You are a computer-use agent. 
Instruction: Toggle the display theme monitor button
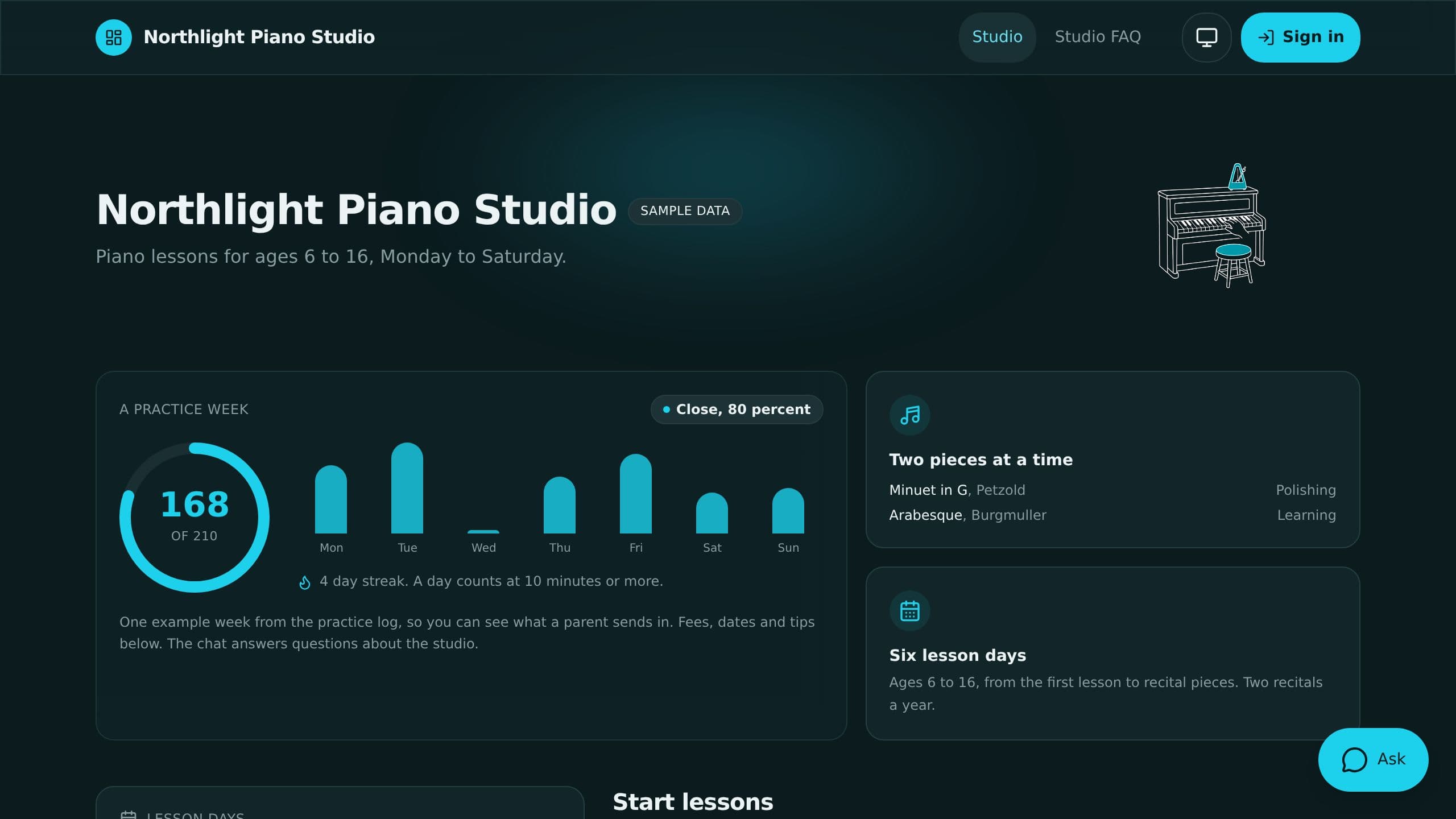pos(1206,38)
